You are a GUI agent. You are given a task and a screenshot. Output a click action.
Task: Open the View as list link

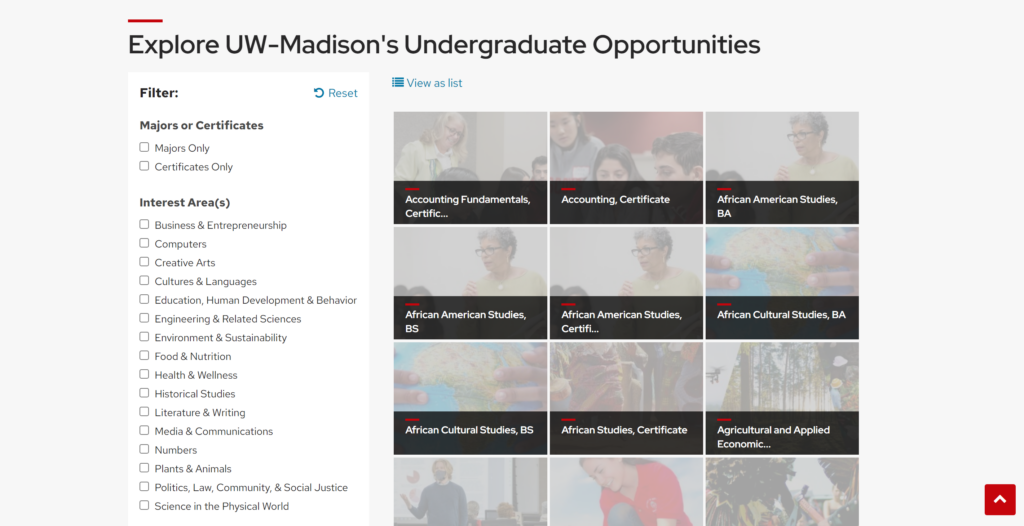(x=434, y=83)
